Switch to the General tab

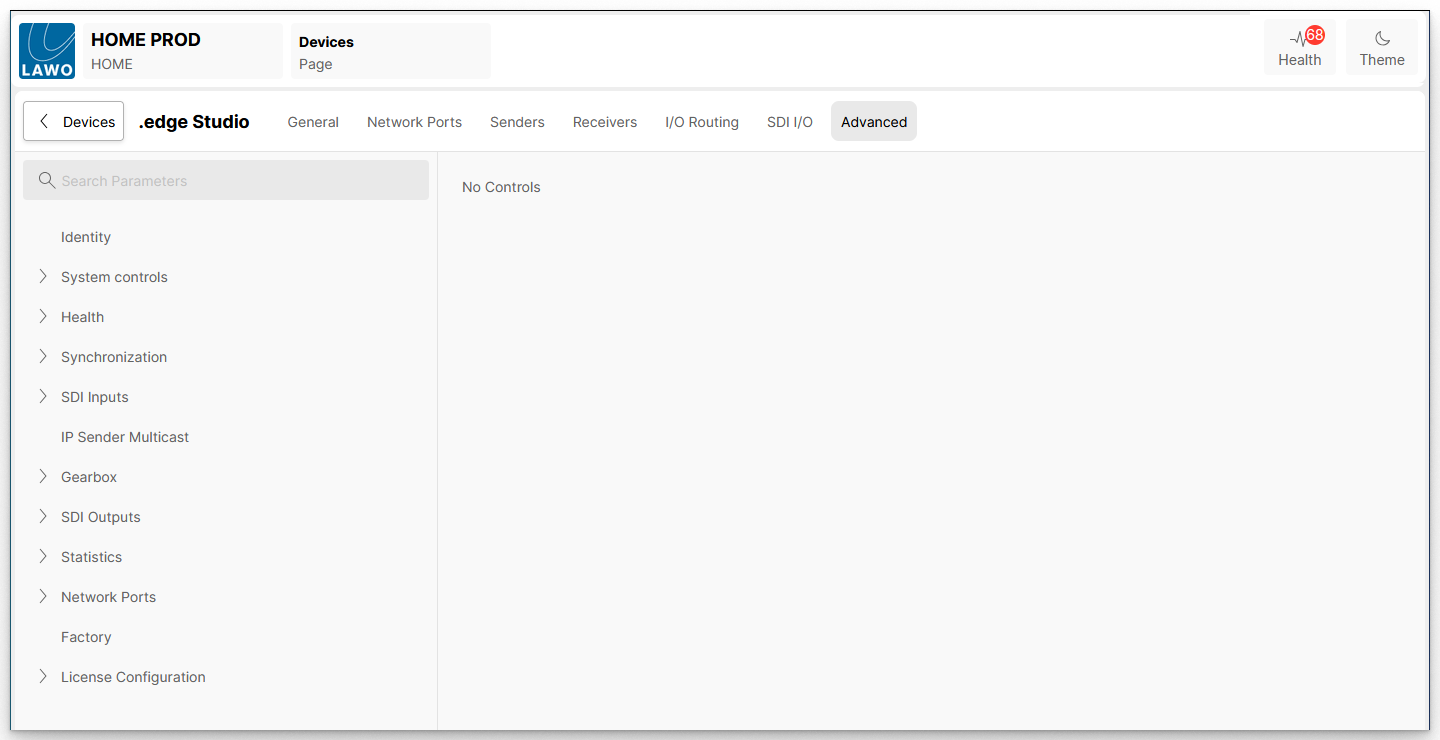click(313, 122)
